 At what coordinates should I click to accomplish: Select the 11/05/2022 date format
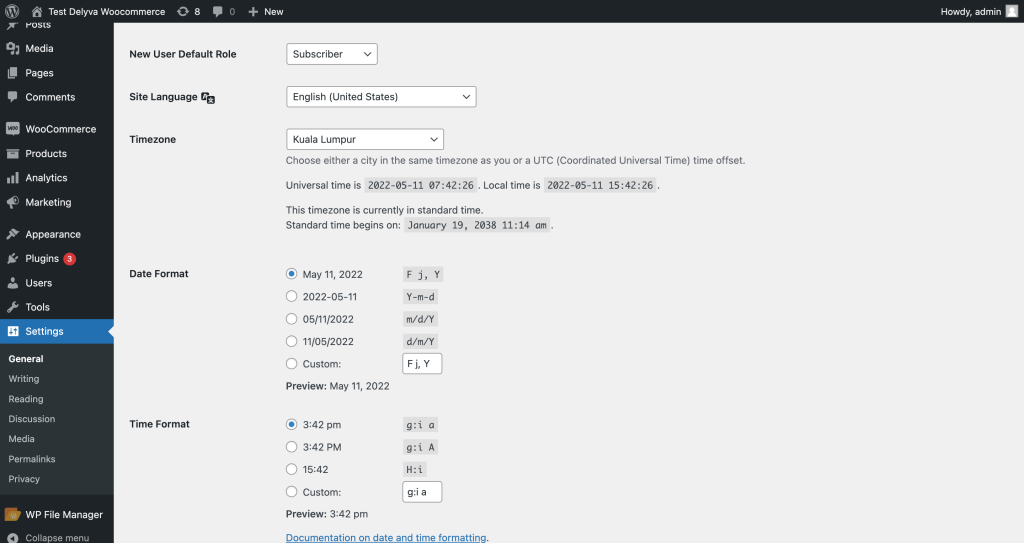click(291, 341)
